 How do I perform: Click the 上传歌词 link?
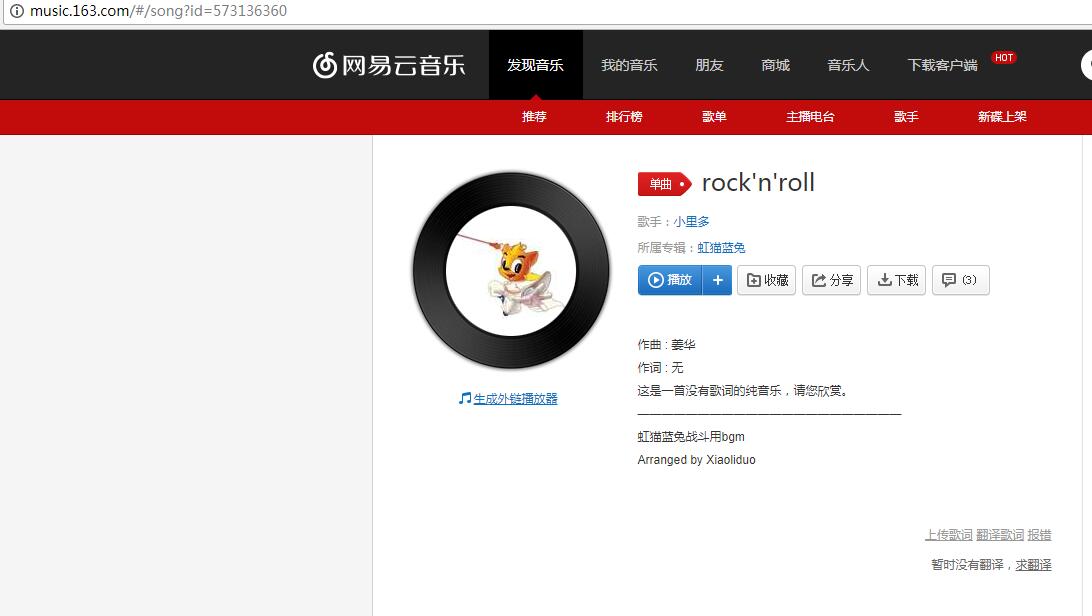pyautogui.click(x=949, y=535)
